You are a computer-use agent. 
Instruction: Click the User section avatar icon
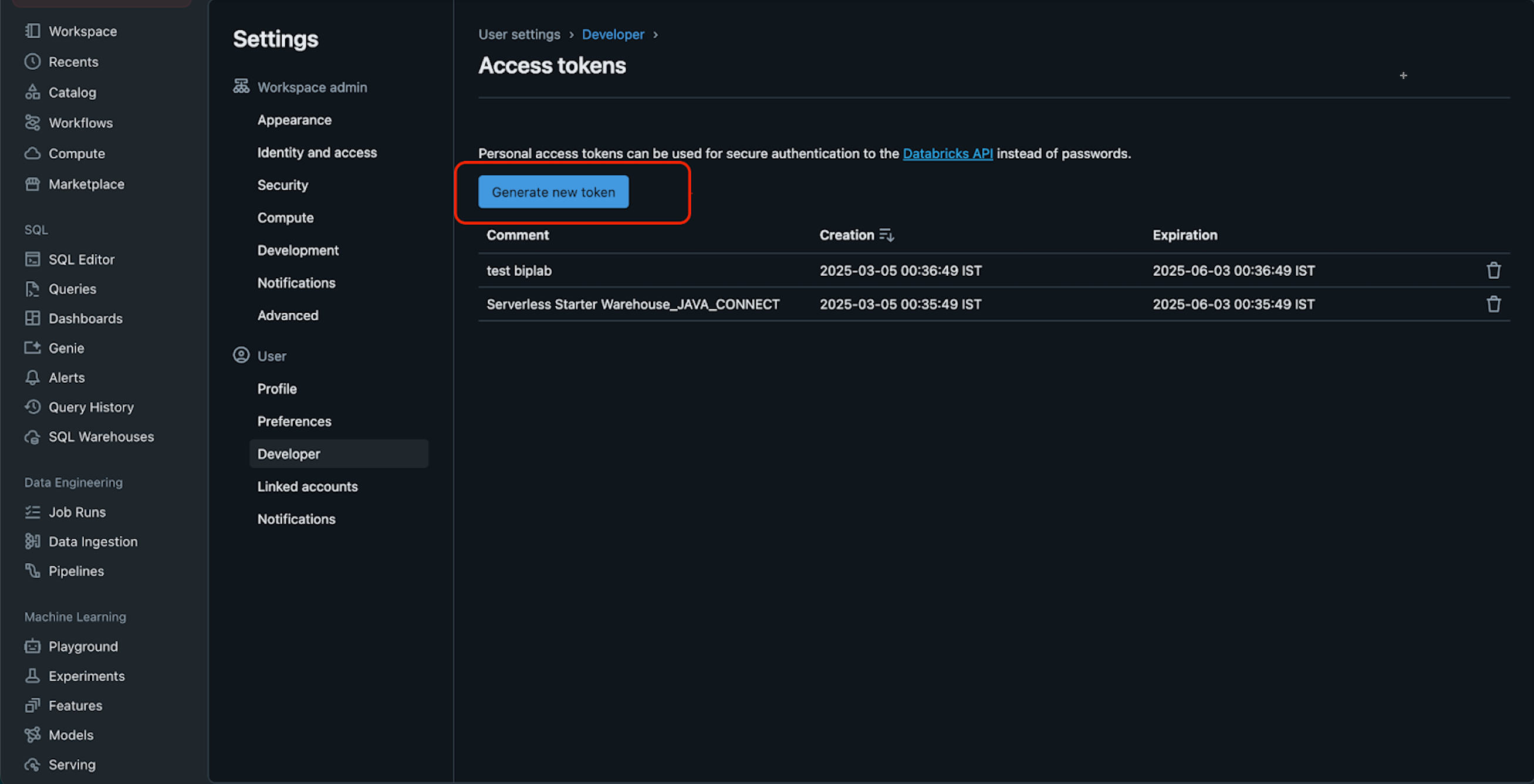pos(241,356)
